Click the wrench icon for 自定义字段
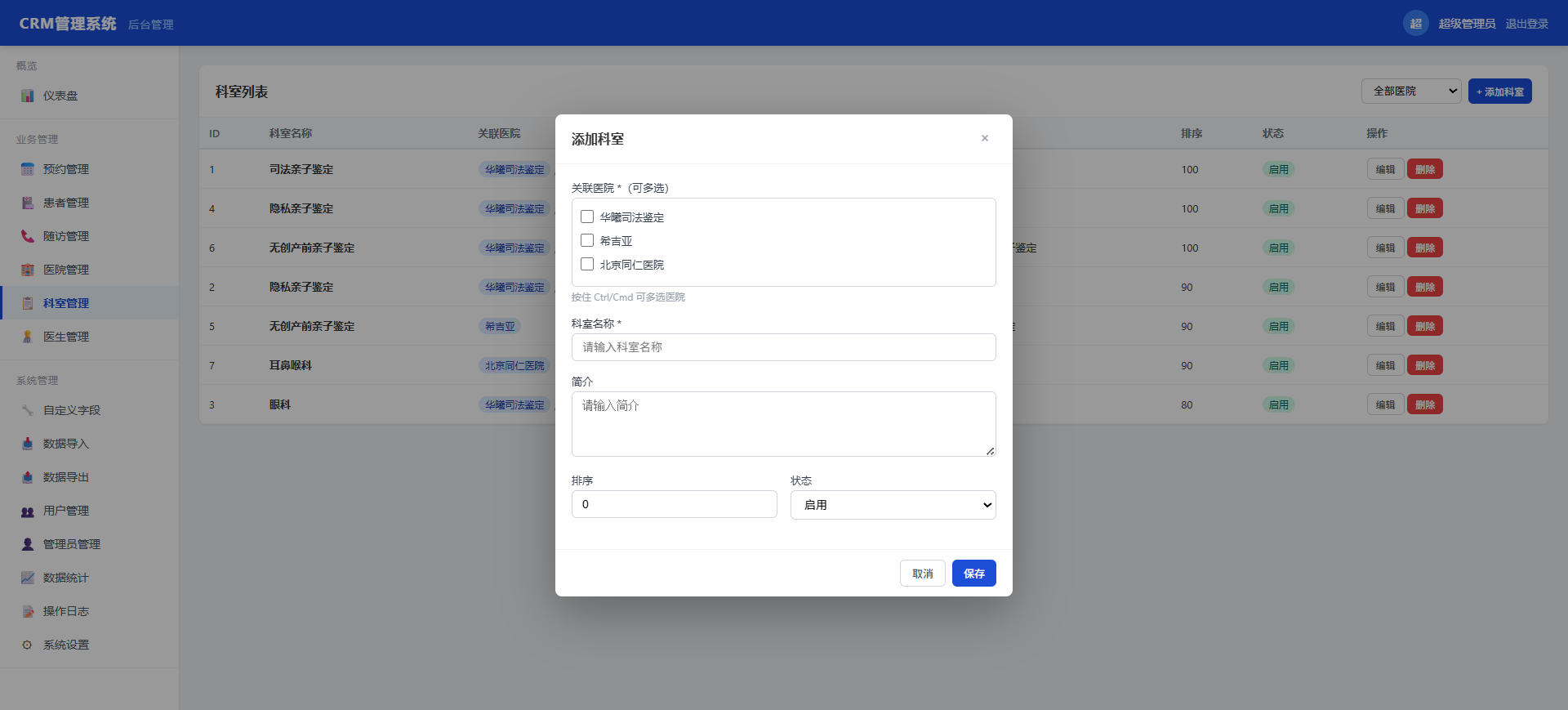The width and height of the screenshot is (1568, 710). tap(27, 410)
